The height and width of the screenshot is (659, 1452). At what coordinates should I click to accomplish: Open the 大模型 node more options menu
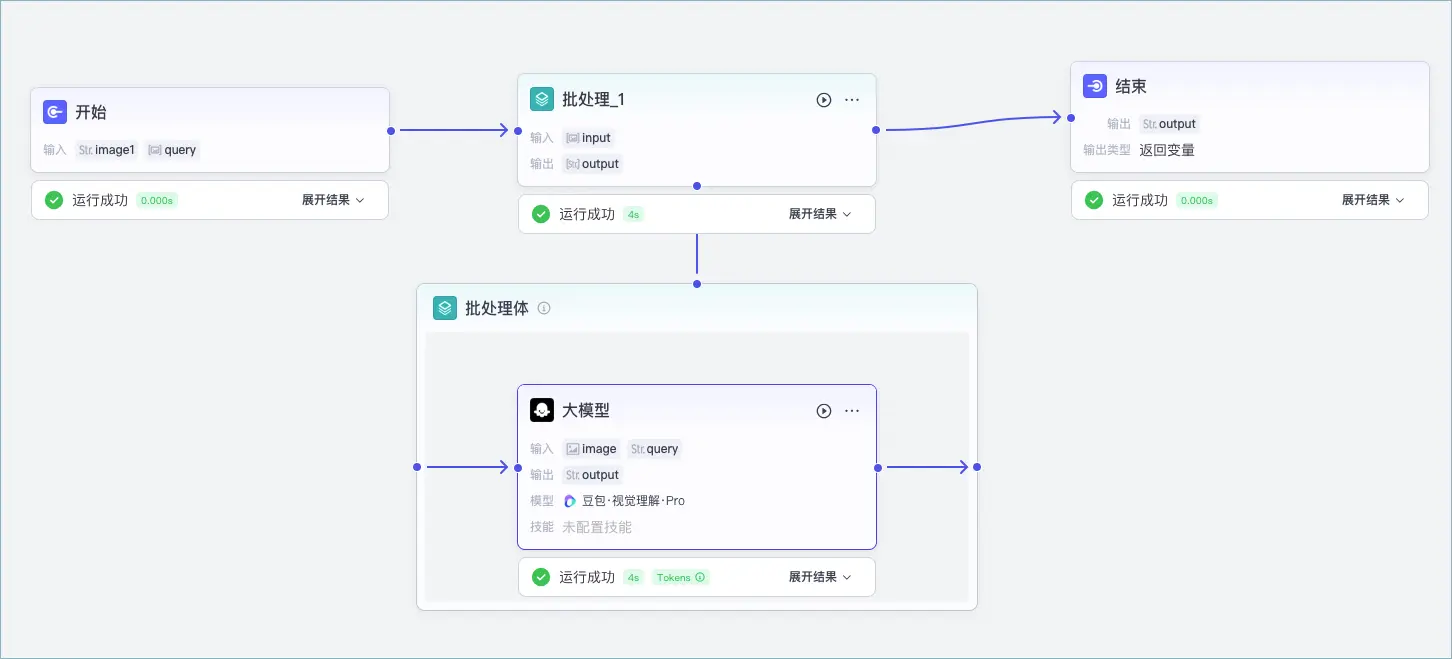coord(852,411)
